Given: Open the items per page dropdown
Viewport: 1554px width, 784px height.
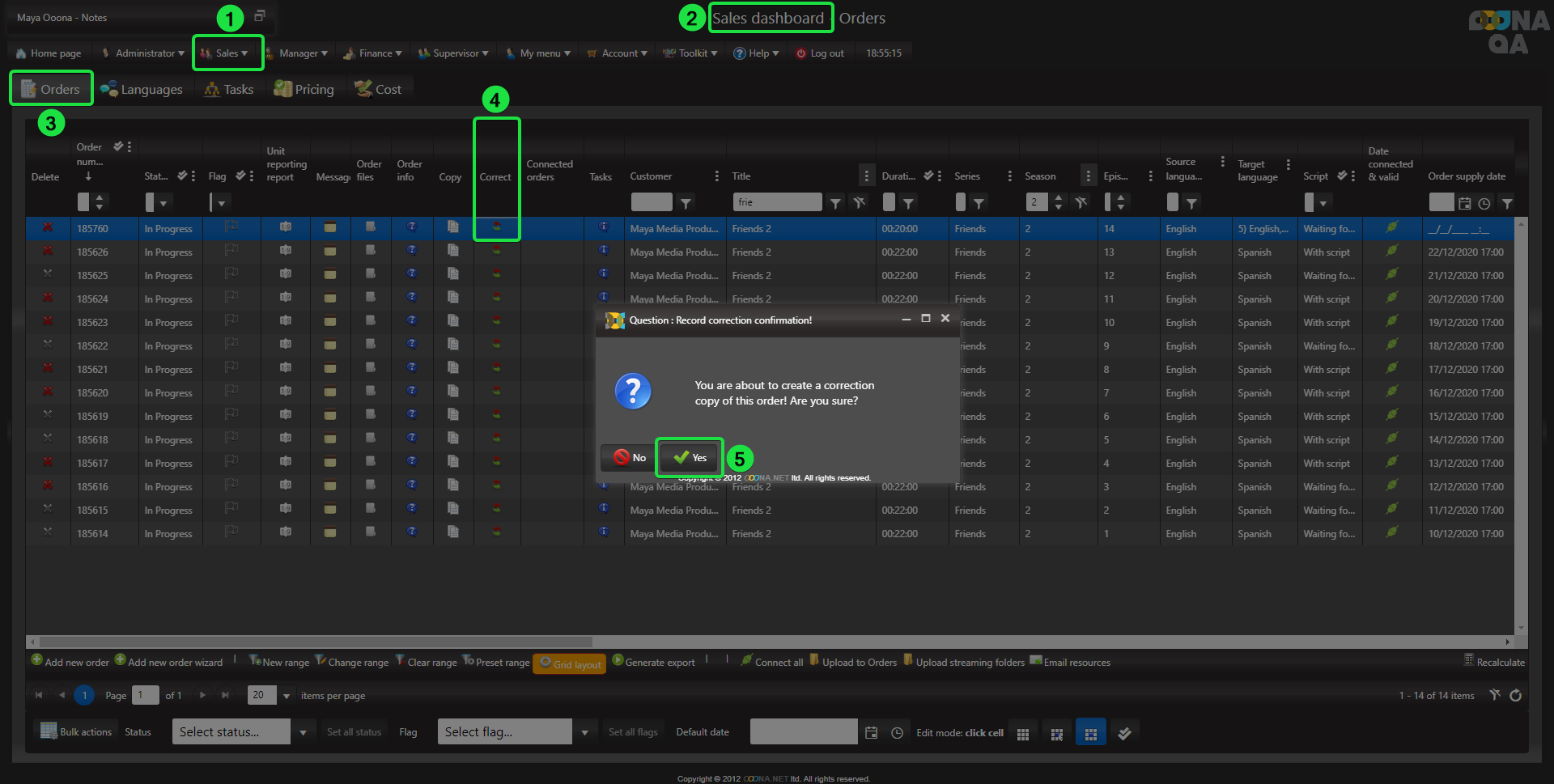Looking at the screenshot, I should (286, 695).
